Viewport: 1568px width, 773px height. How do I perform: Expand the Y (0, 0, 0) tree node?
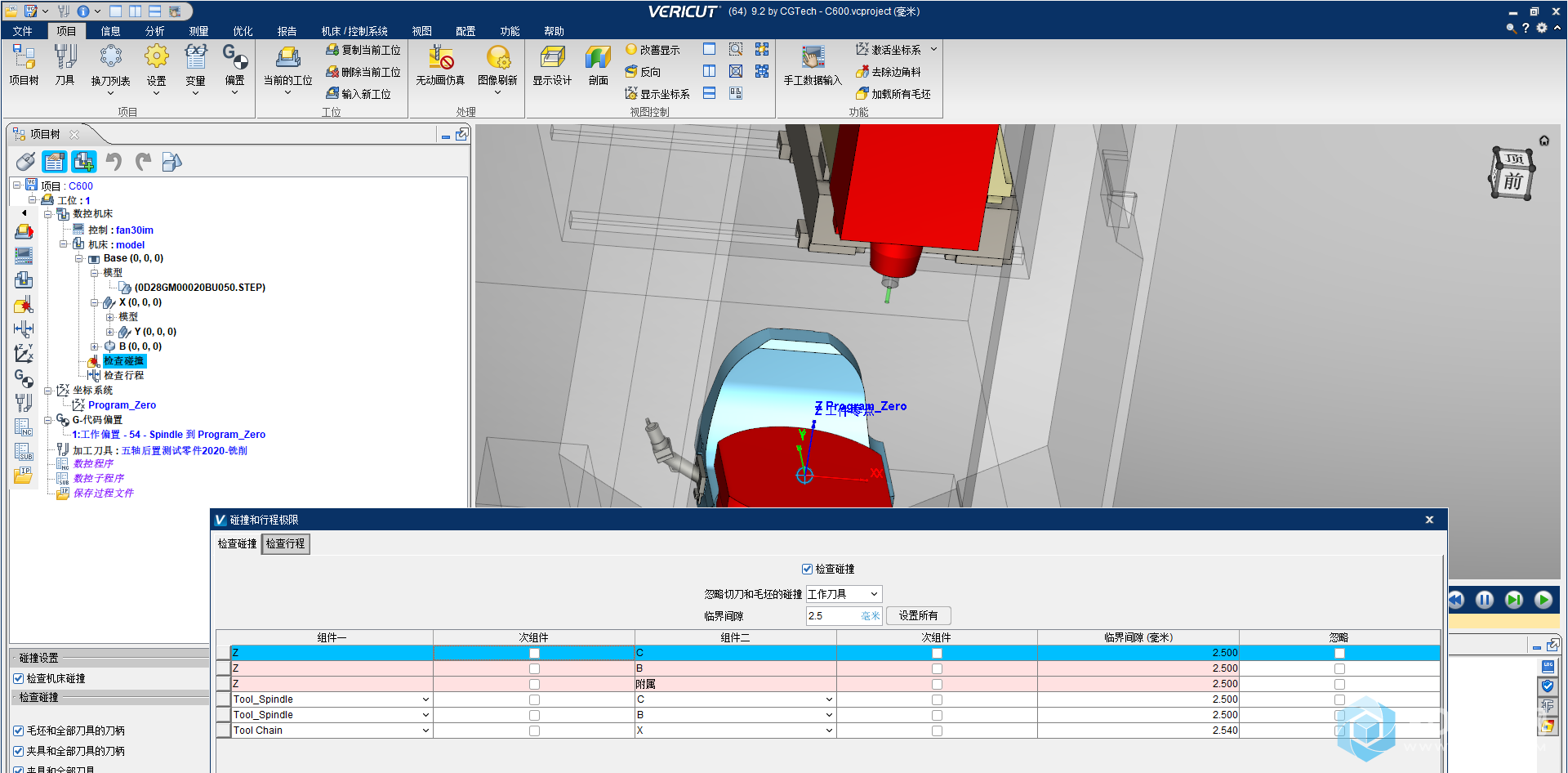tap(109, 332)
